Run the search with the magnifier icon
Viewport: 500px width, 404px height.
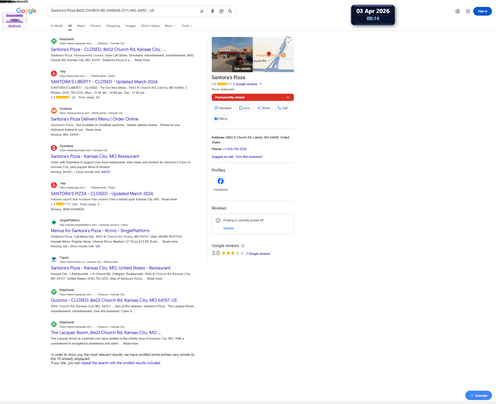(x=230, y=11)
